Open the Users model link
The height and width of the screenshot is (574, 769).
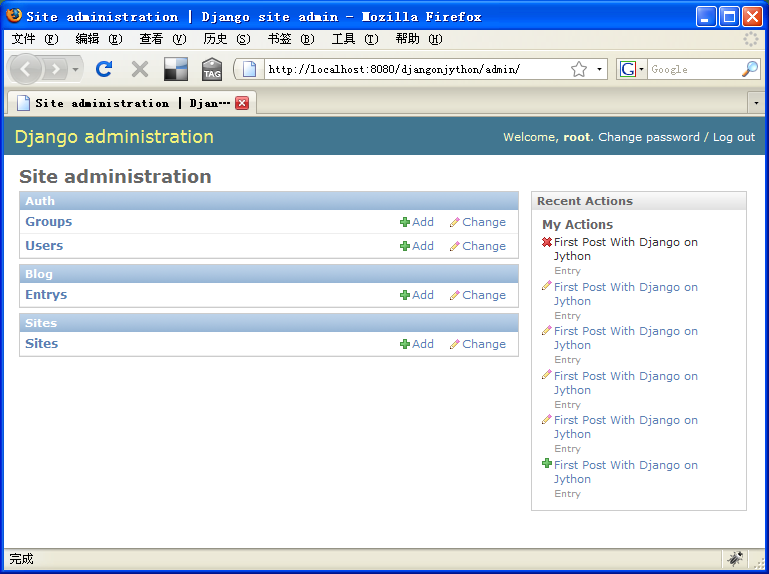44,246
